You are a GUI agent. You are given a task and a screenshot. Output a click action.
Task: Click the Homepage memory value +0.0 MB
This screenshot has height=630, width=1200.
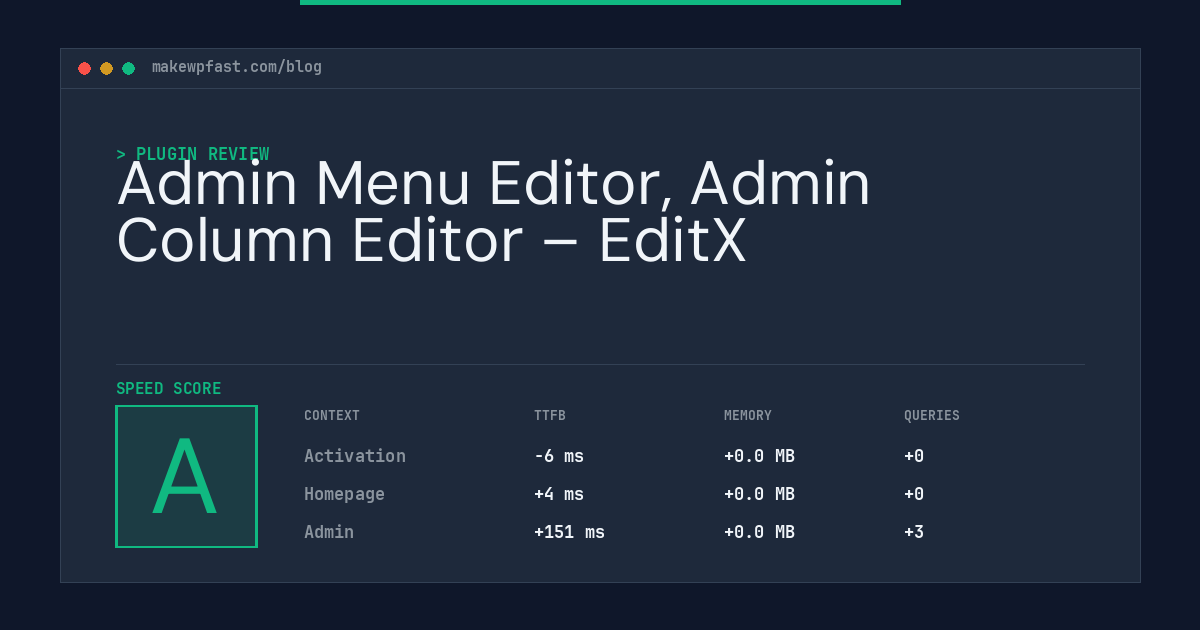(x=759, y=494)
